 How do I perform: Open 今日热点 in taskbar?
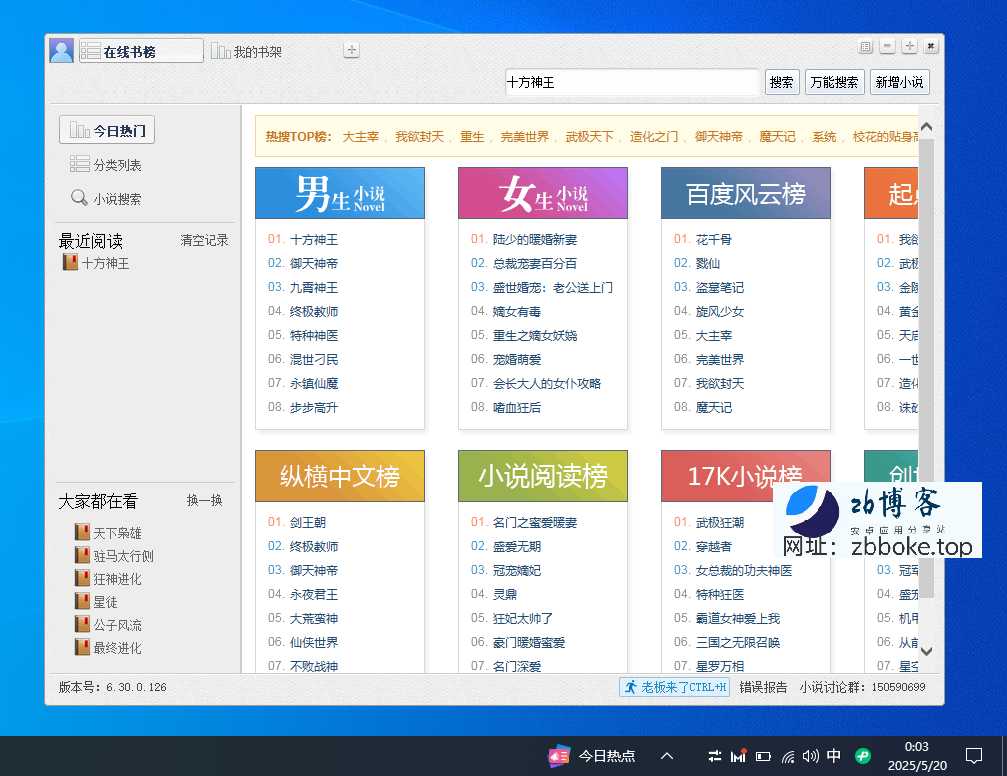[591, 756]
